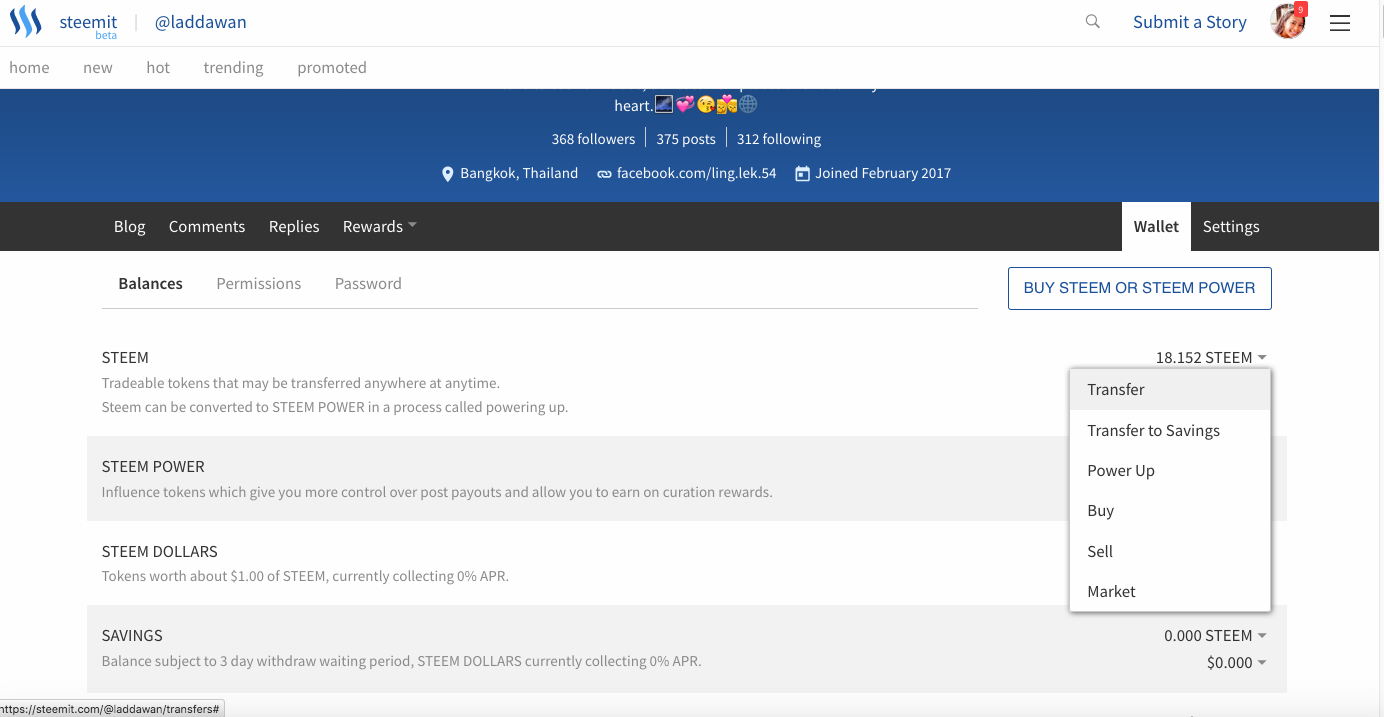Click the location pin icon beside Bangkok

point(448,174)
